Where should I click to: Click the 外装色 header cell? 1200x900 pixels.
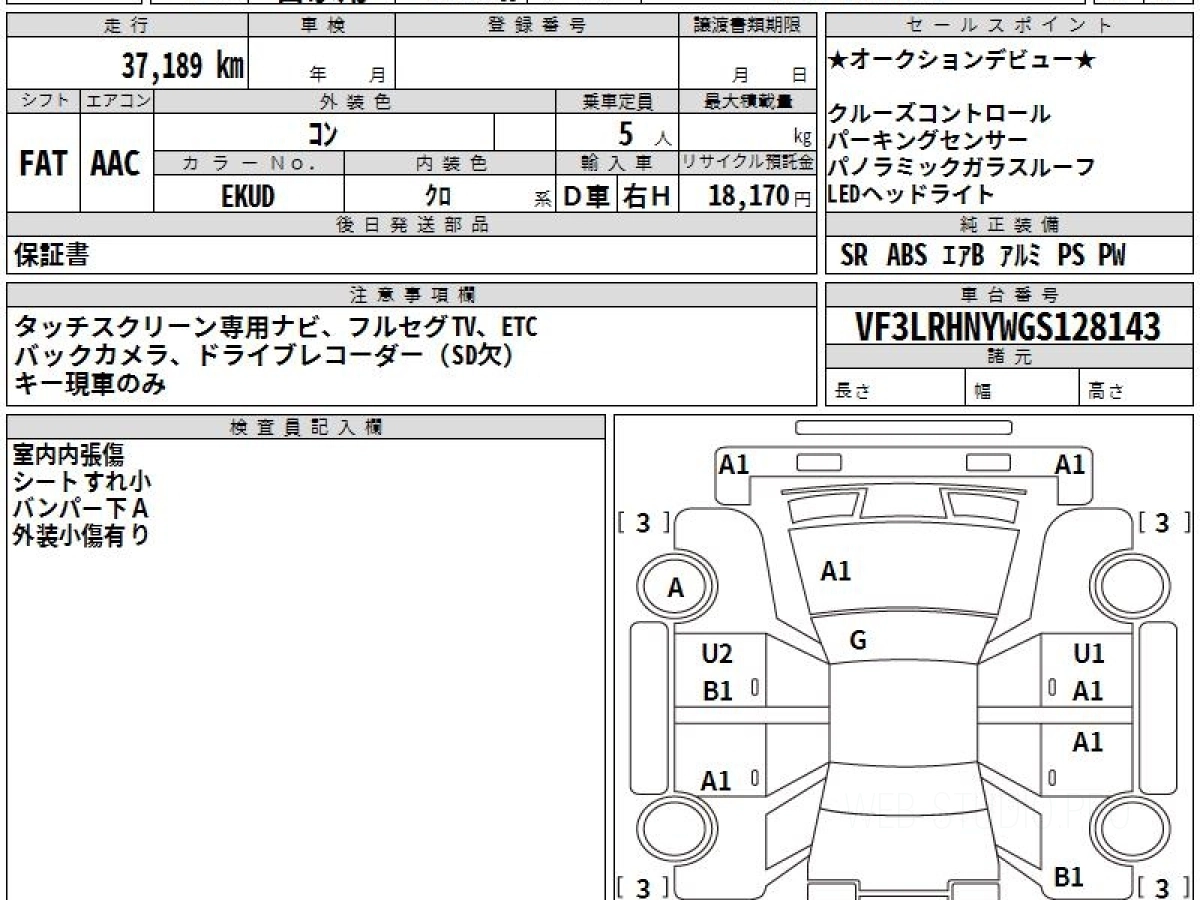tap(355, 101)
